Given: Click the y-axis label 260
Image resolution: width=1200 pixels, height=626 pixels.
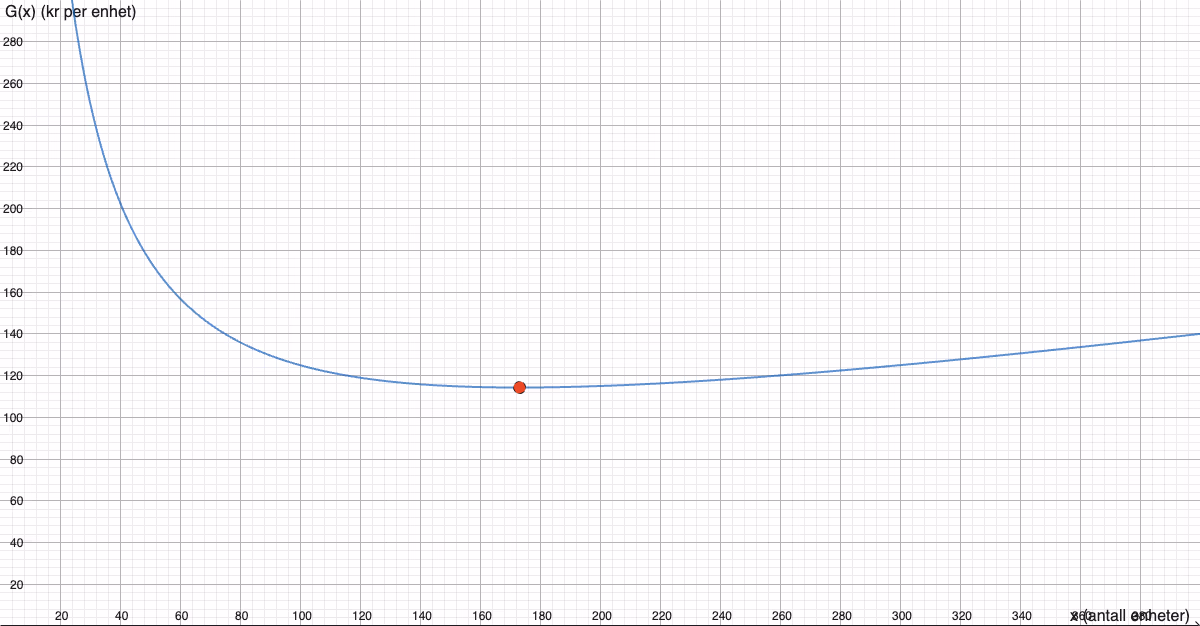Looking at the screenshot, I should point(13,84).
